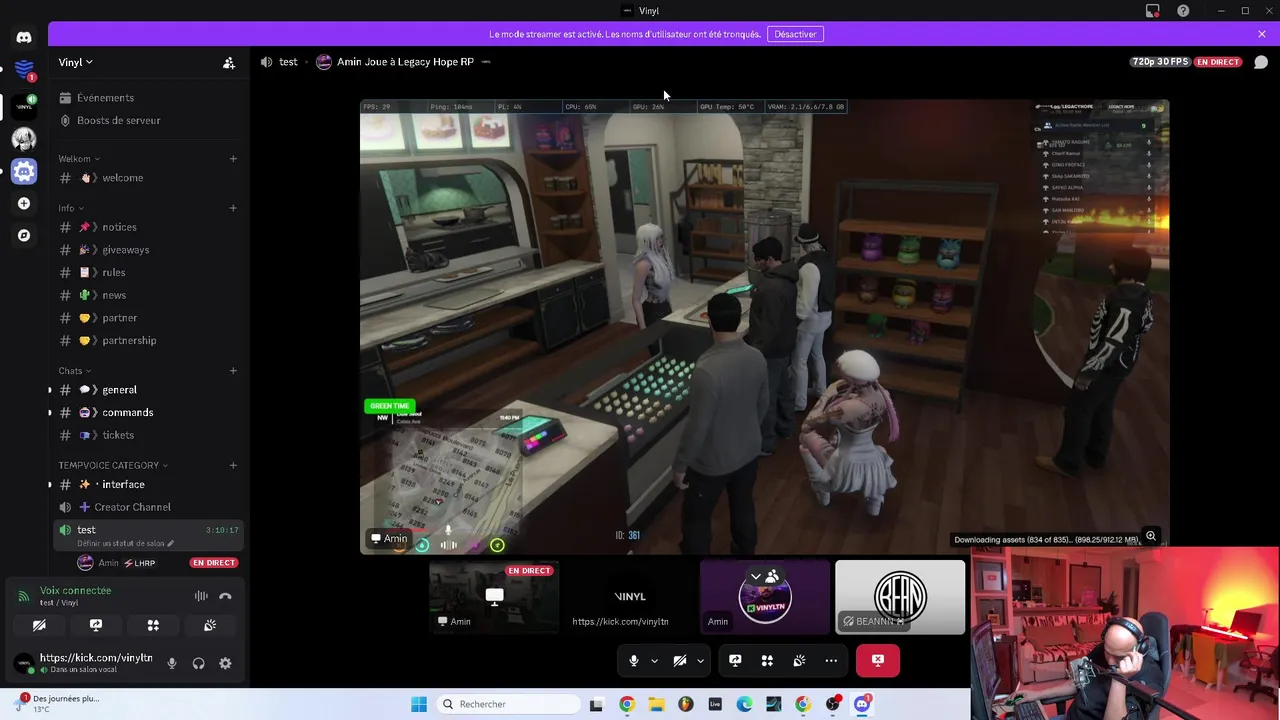Viewport: 1280px width, 720px height.
Task: Collapse the Info category
Action: tap(70, 208)
